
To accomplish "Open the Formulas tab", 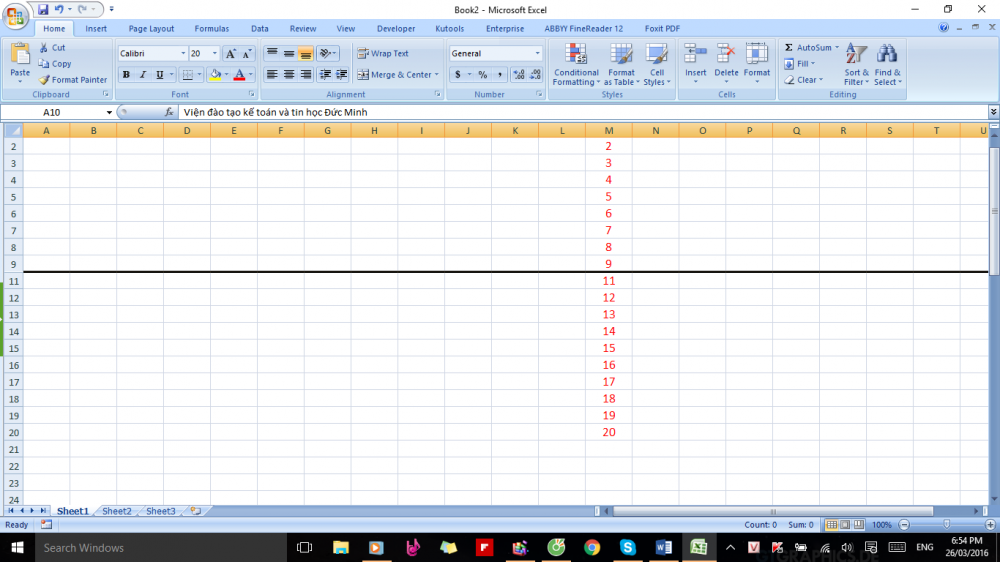I will point(212,29).
